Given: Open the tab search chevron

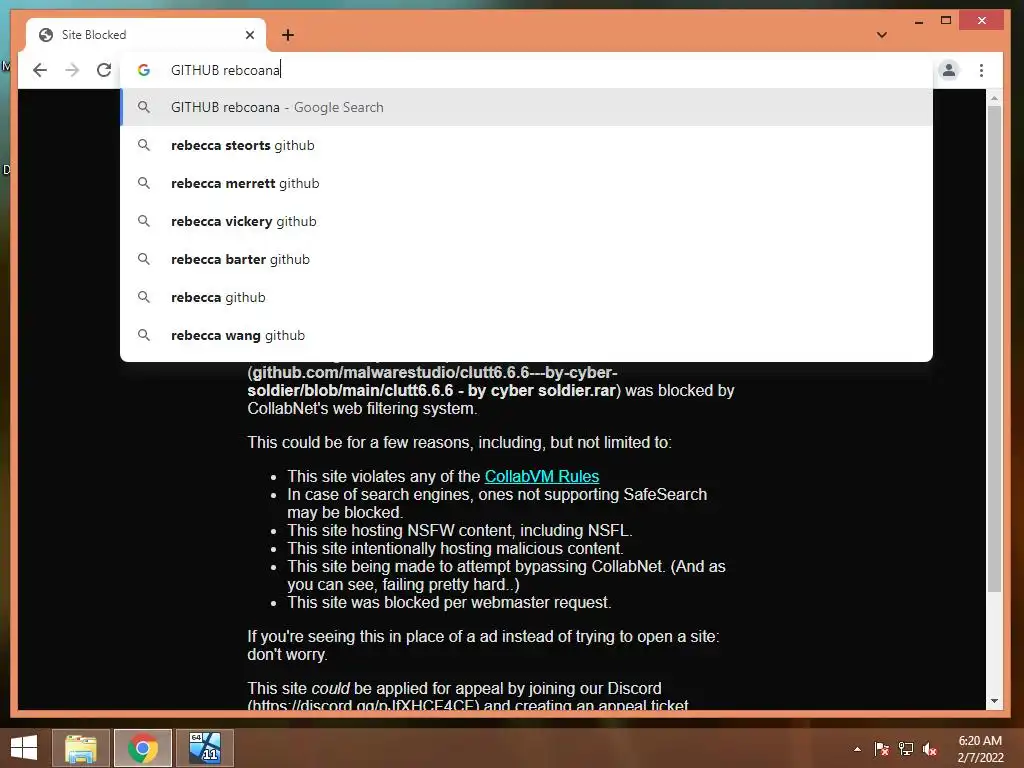Looking at the screenshot, I should (882, 35).
